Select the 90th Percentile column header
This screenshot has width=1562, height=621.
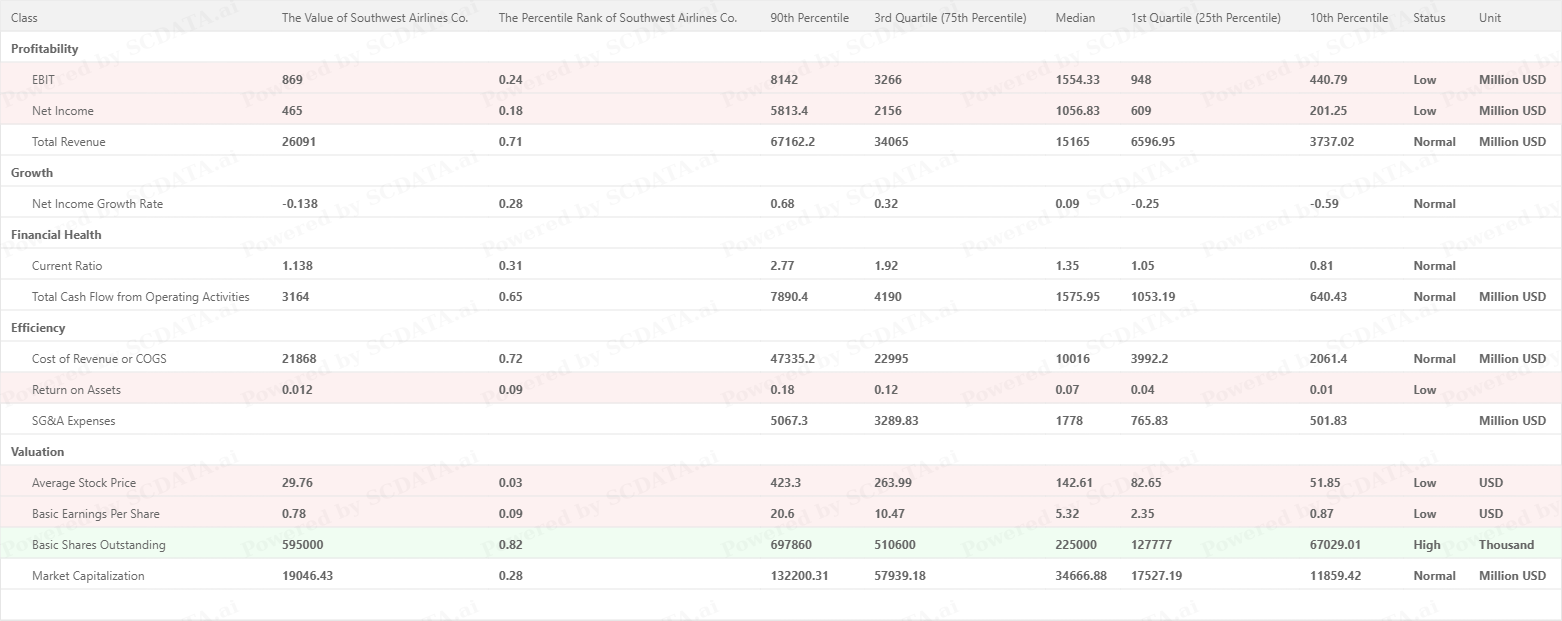(x=810, y=18)
